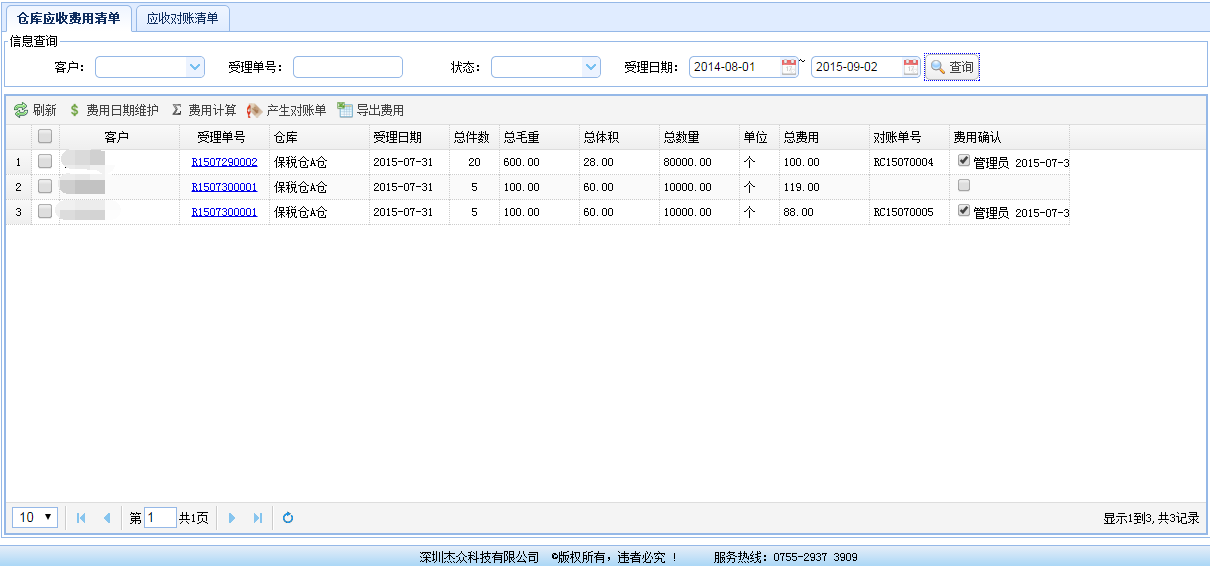The width and height of the screenshot is (1210, 566).
Task: Open order link R1507290002
Action: [224, 162]
